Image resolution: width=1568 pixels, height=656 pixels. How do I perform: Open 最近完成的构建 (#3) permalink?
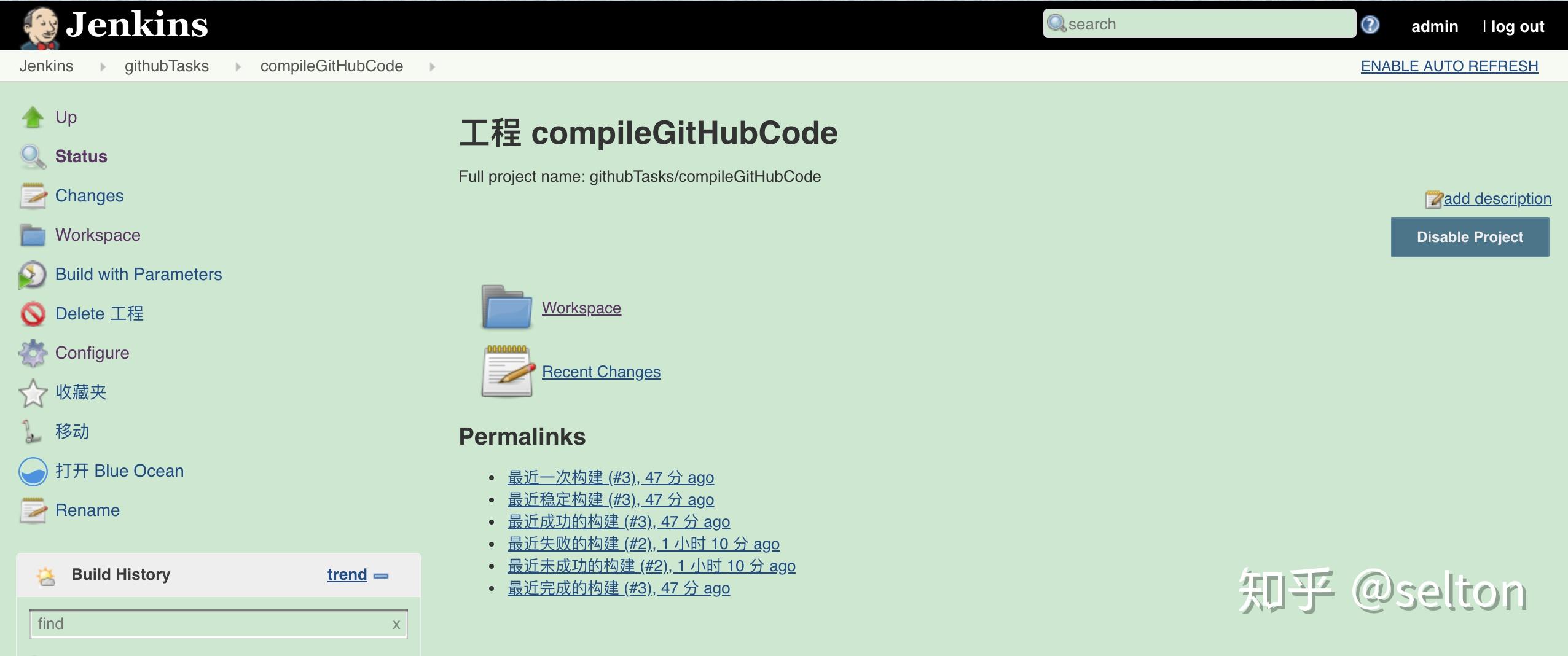619,588
